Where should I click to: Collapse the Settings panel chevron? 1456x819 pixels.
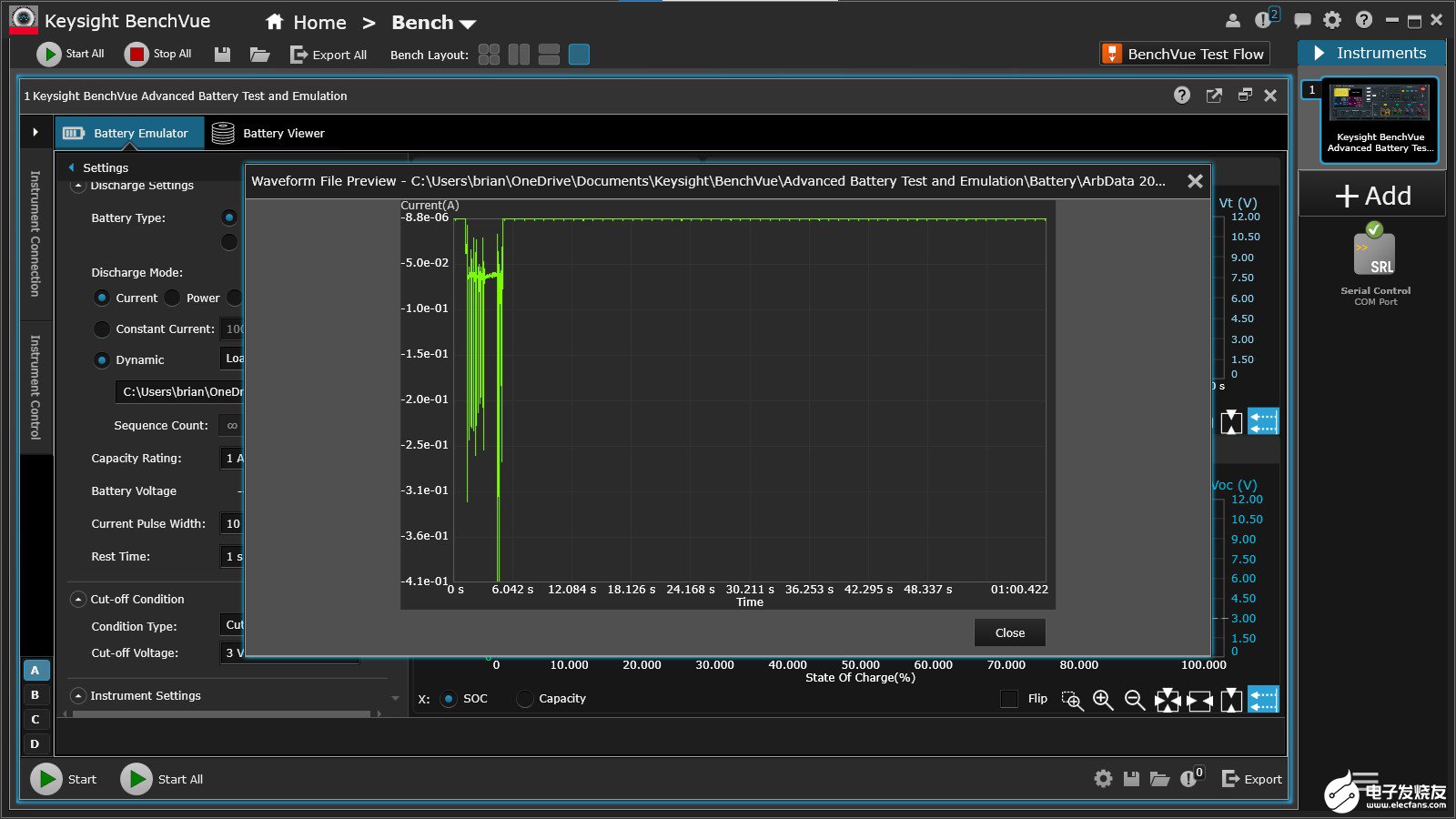(71, 167)
